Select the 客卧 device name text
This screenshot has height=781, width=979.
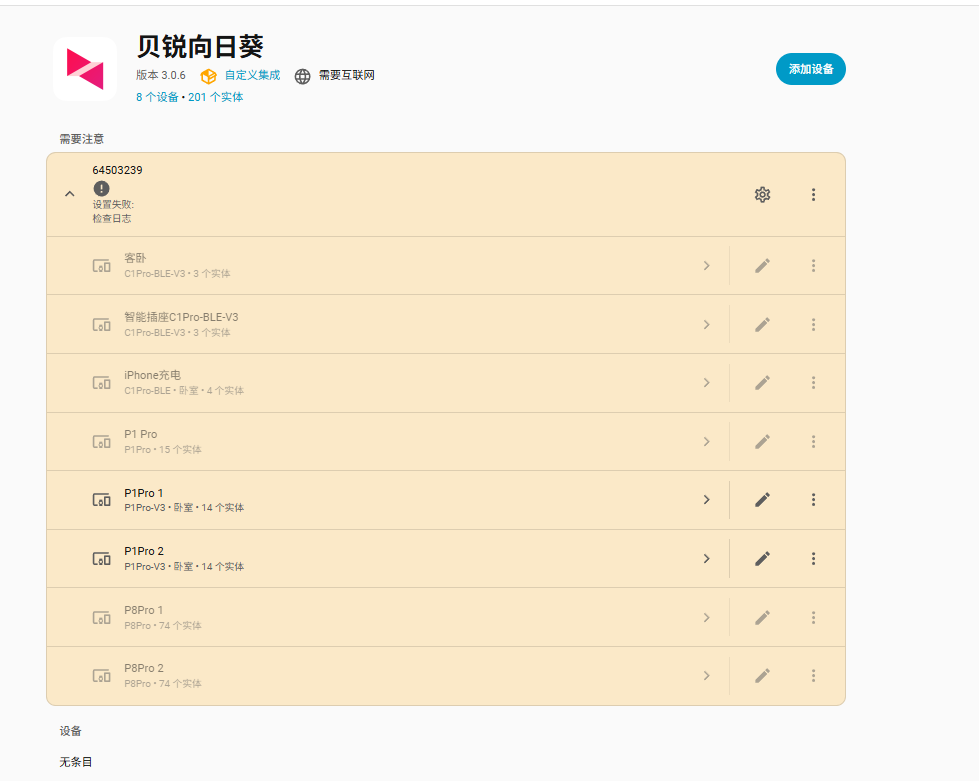[x=135, y=258]
